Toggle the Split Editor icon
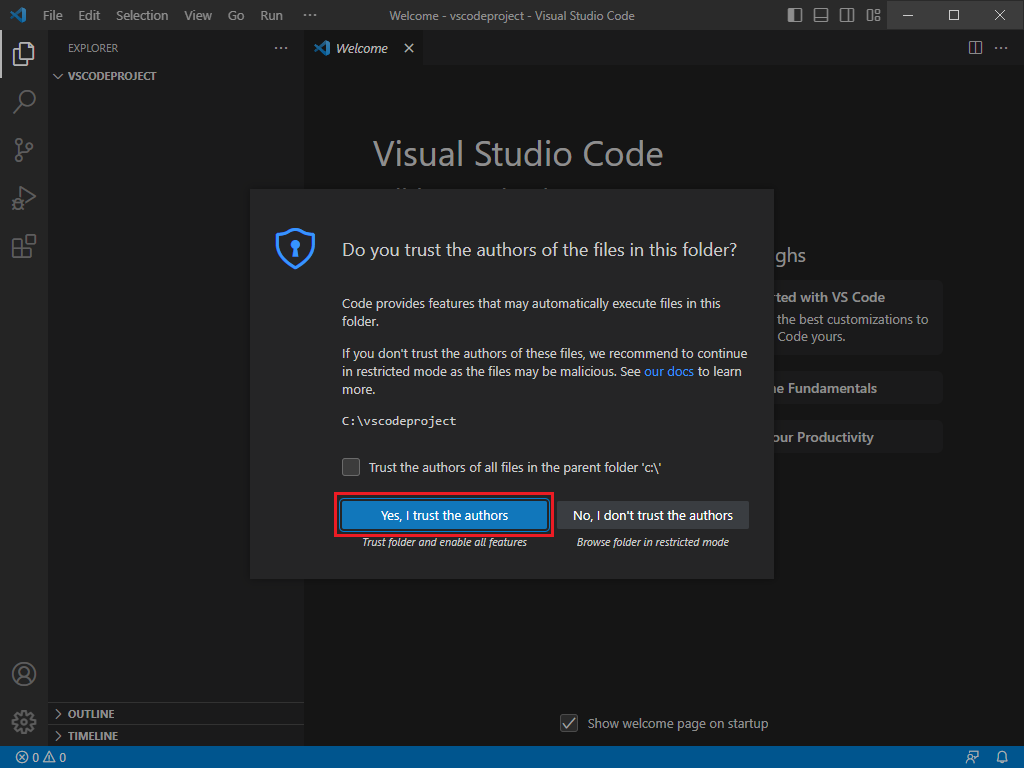 click(975, 47)
